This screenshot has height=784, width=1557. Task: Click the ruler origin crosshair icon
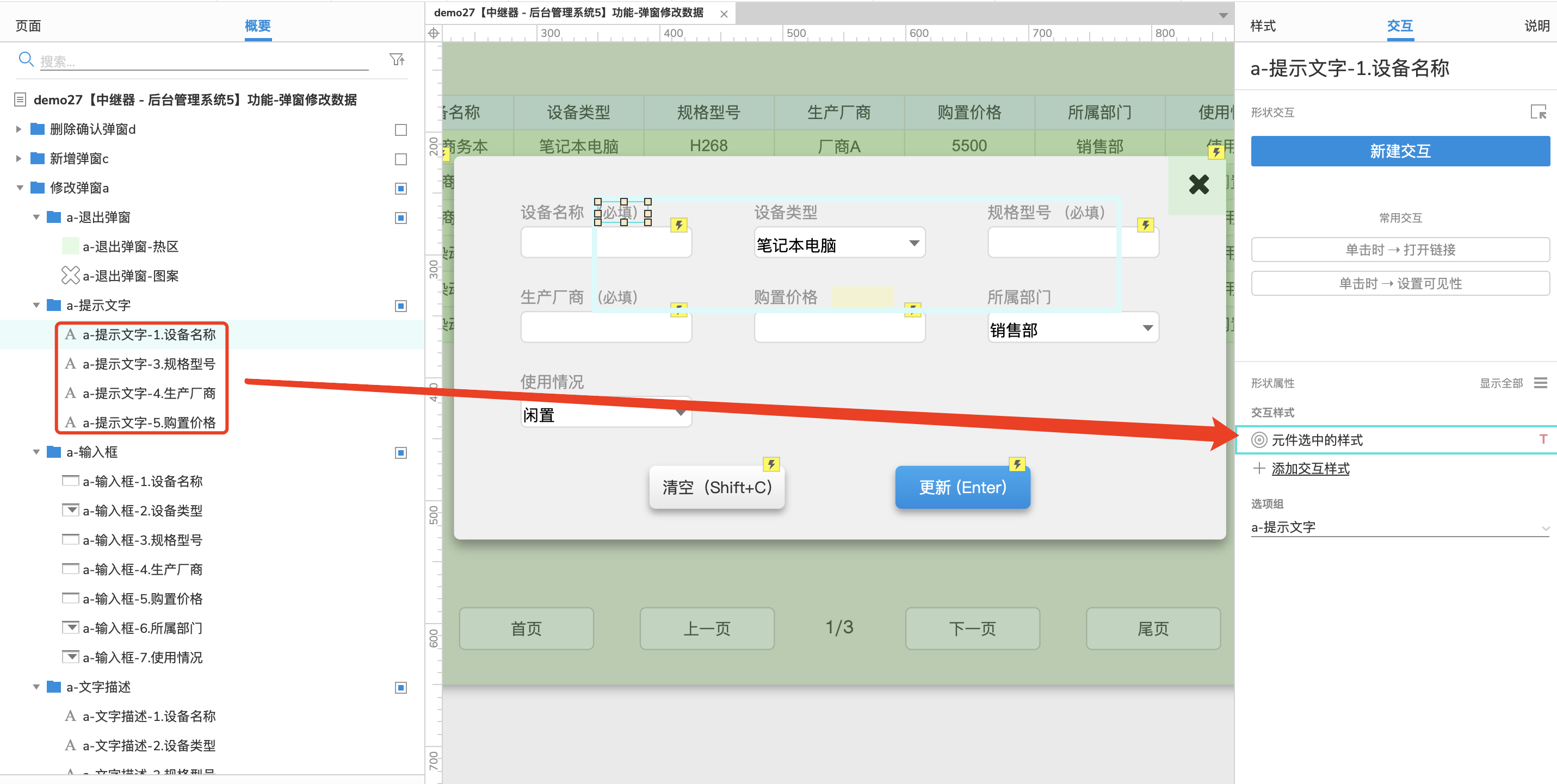pyautogui.click(x=434, y=33)
